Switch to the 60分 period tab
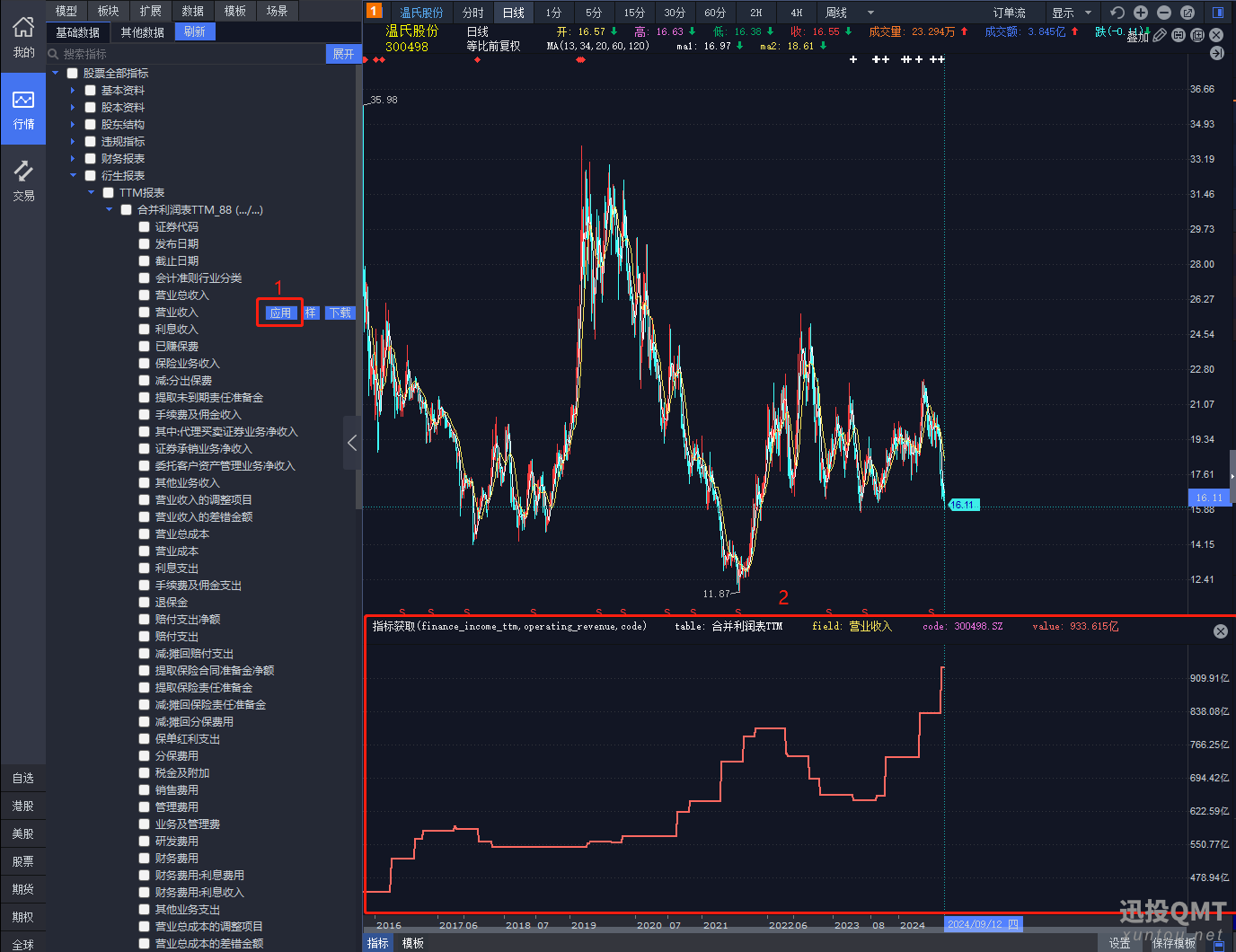The height and width of the screenshot is (952, 1236). coord(715,13)
